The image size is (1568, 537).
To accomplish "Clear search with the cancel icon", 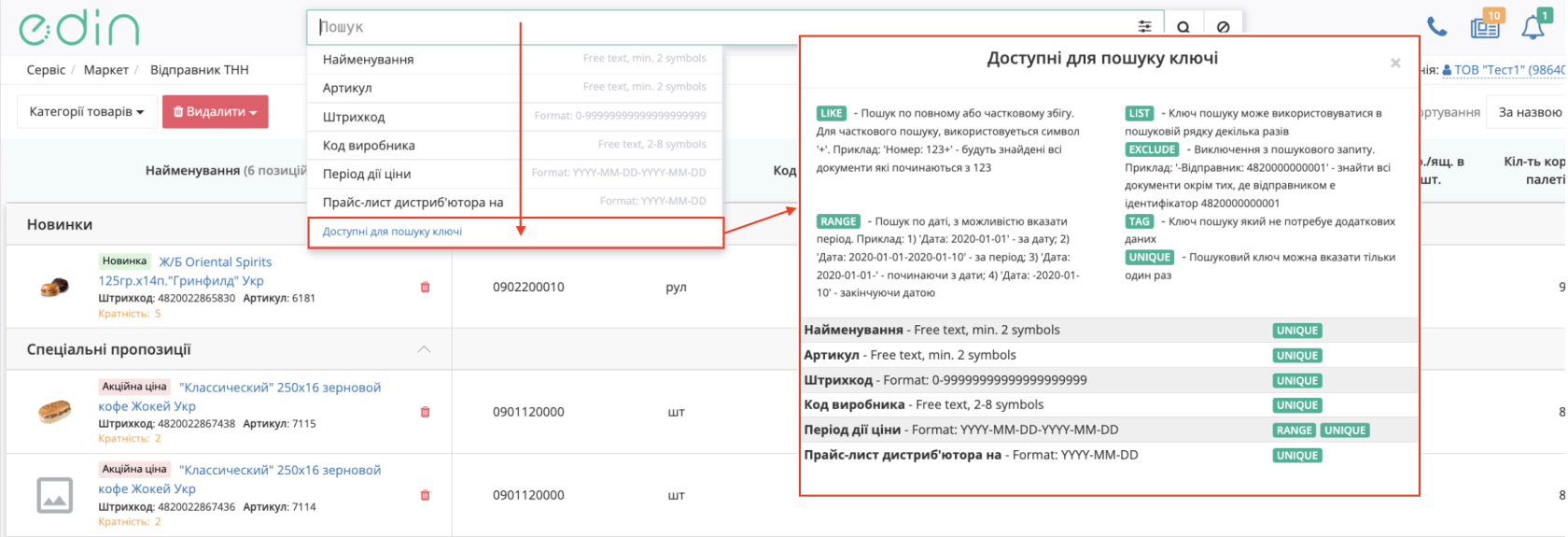I will click(x=1223, y=27).
